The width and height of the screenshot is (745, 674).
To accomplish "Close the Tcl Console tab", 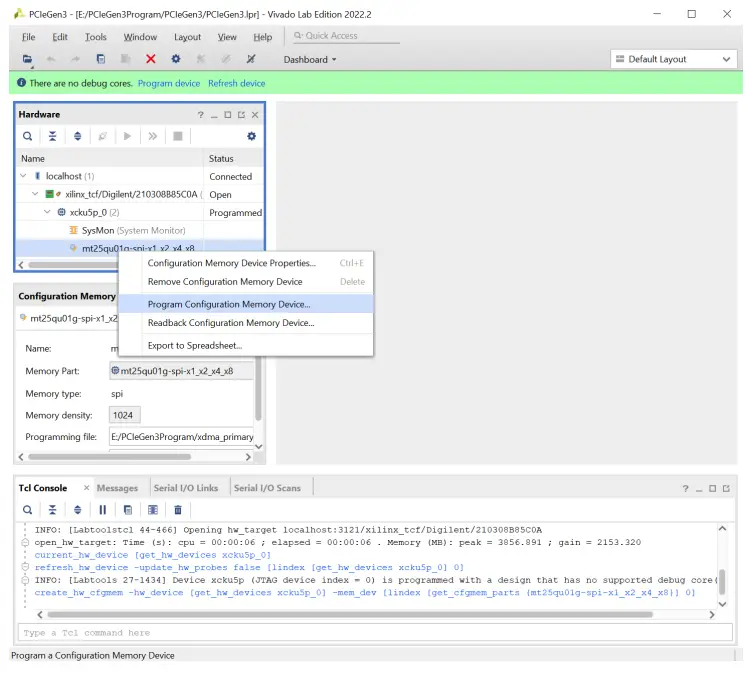I will coord(86,488).
